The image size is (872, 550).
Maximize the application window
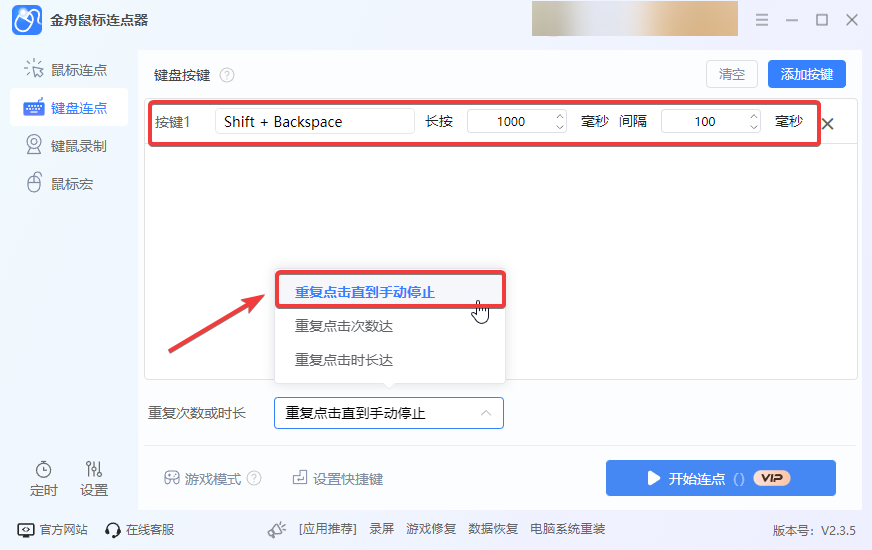(822, 20)
